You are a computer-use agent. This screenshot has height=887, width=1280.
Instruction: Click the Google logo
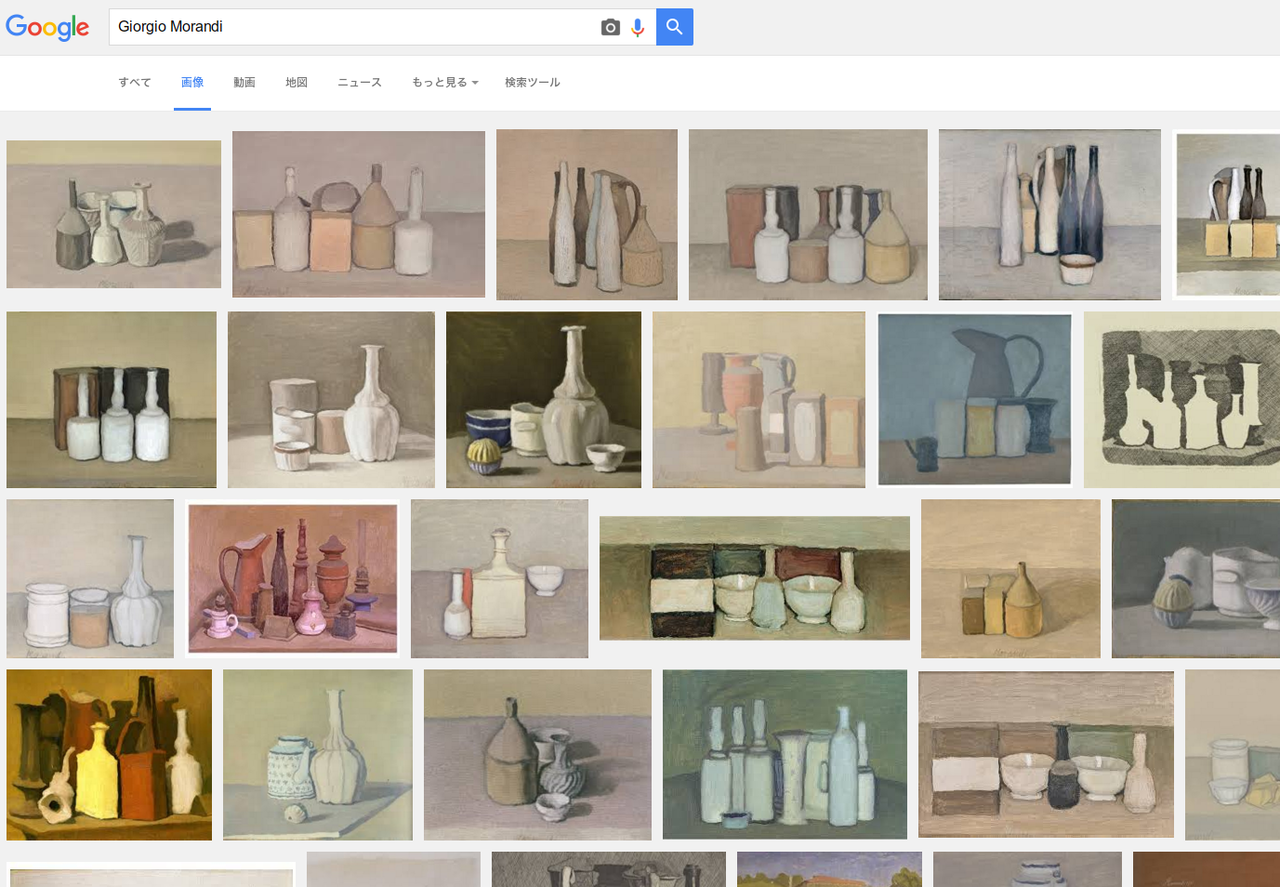pyautogui.click(x=47, y=27)
